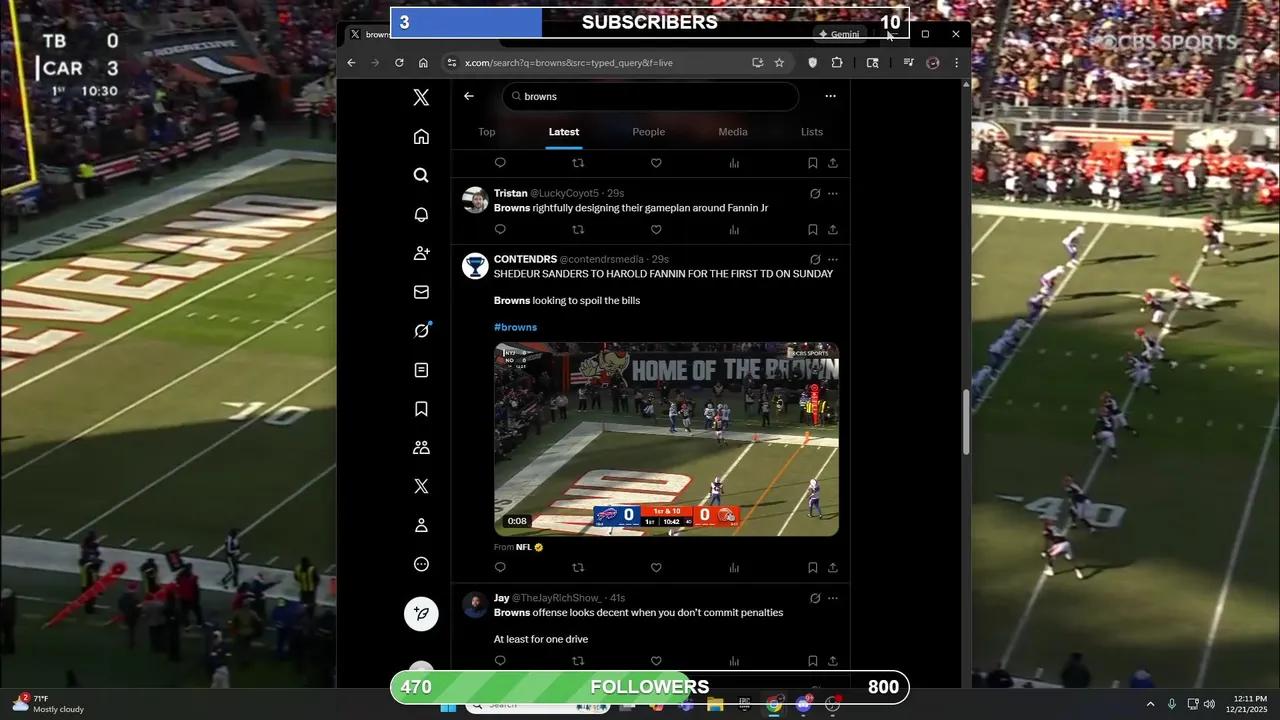Open Bookmarks icon in X sidebar
1280x720 pixels.
click(421, 409)
